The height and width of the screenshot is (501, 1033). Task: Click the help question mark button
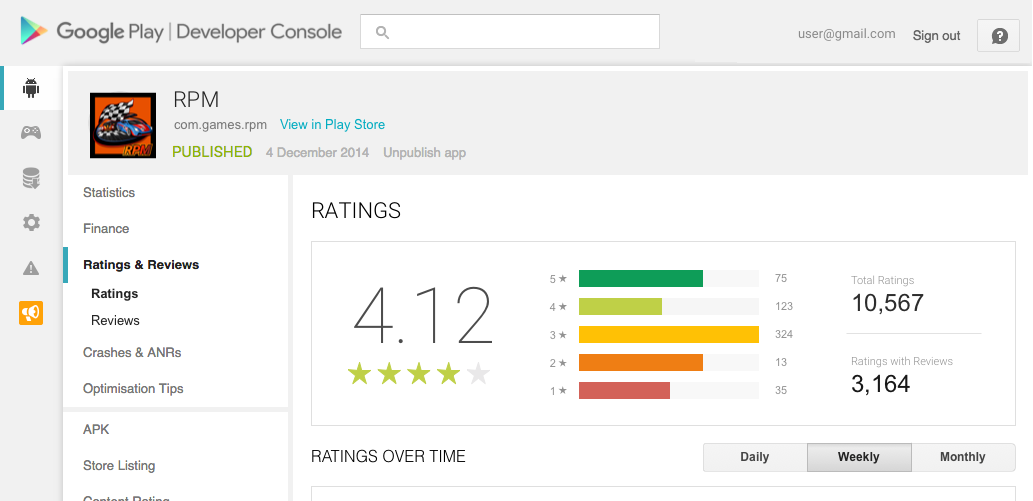998,35
